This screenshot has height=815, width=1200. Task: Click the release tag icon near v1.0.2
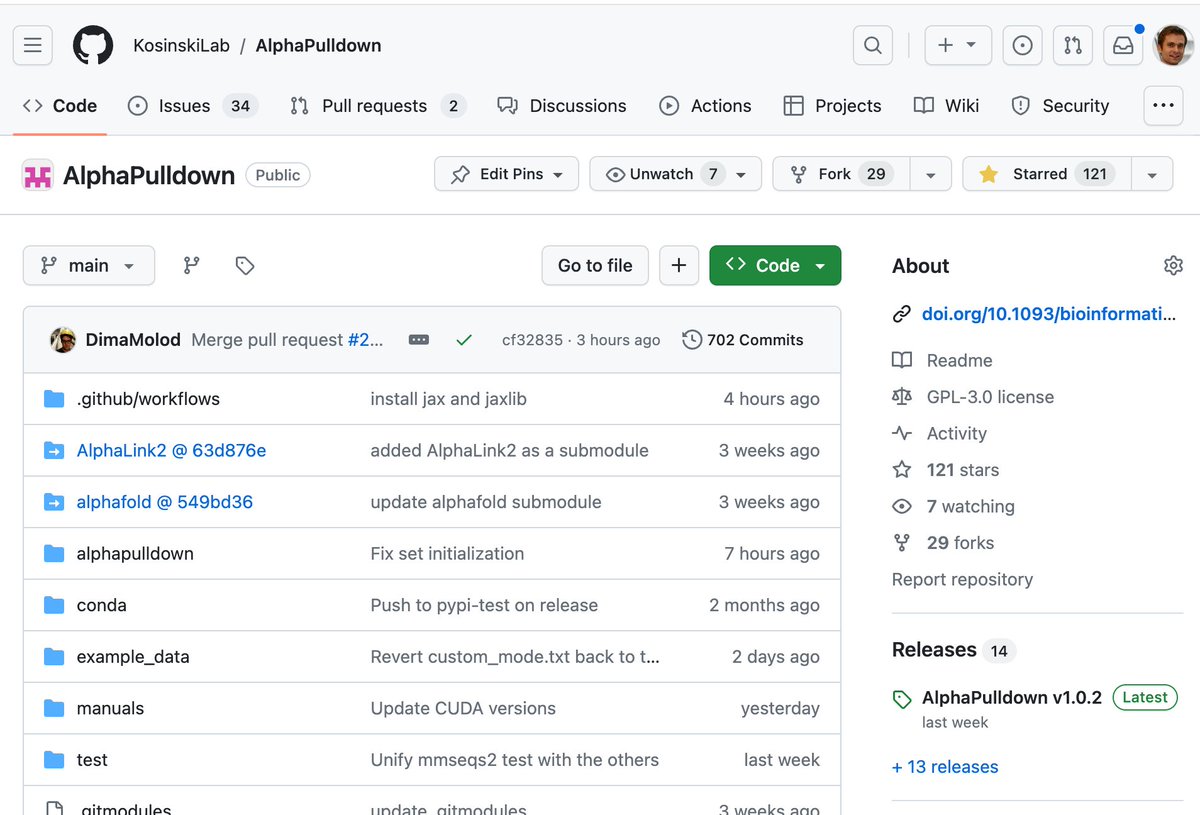click(902, 699)
